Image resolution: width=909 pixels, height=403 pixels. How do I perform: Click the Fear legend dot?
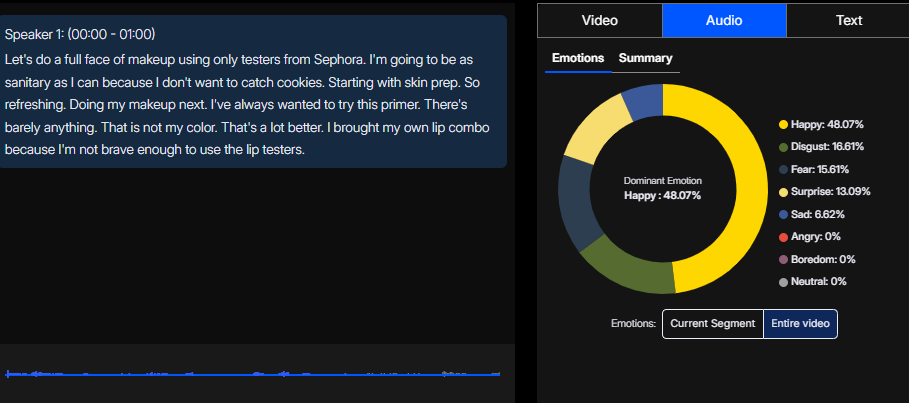[x=783, y=170]
